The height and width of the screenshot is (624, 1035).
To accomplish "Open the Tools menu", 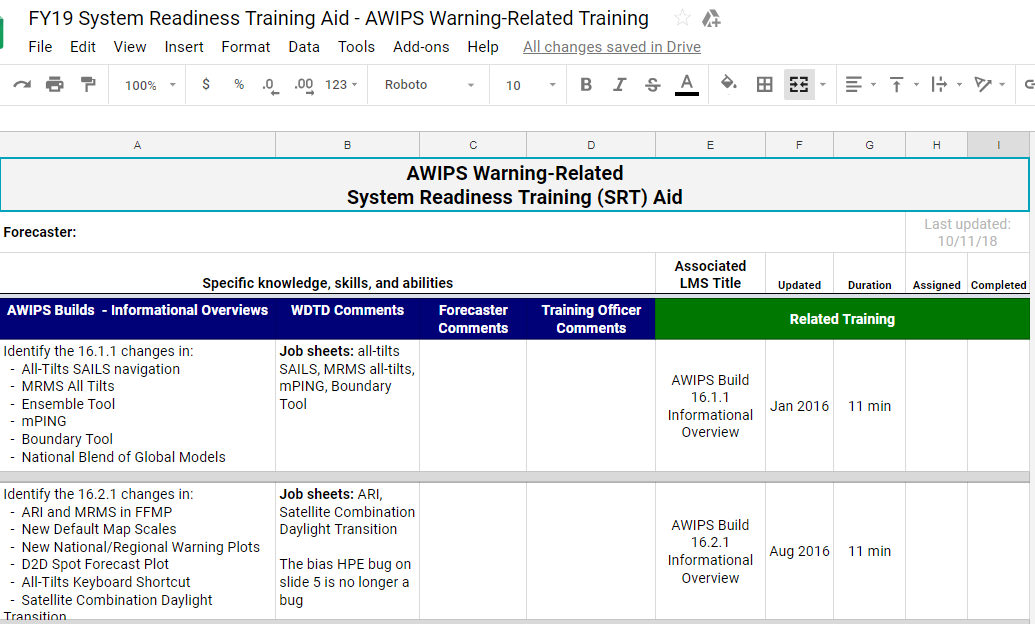I will click(x=356, y=47).
